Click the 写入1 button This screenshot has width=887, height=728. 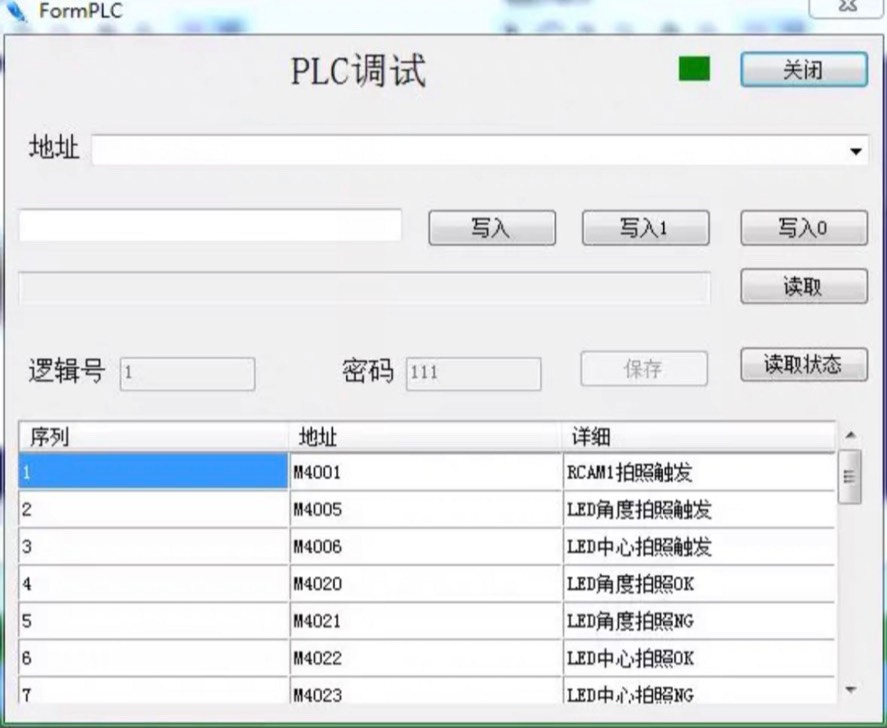click(645, 228)
